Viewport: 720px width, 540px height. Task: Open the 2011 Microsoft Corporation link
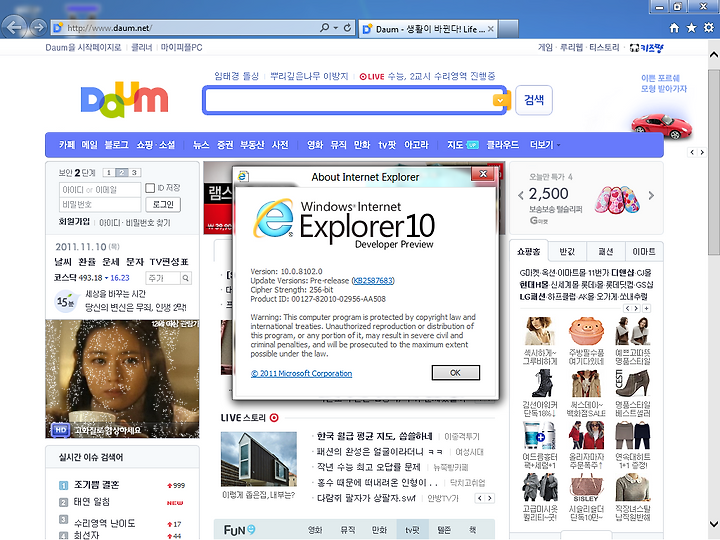click(x=302, y=374)
